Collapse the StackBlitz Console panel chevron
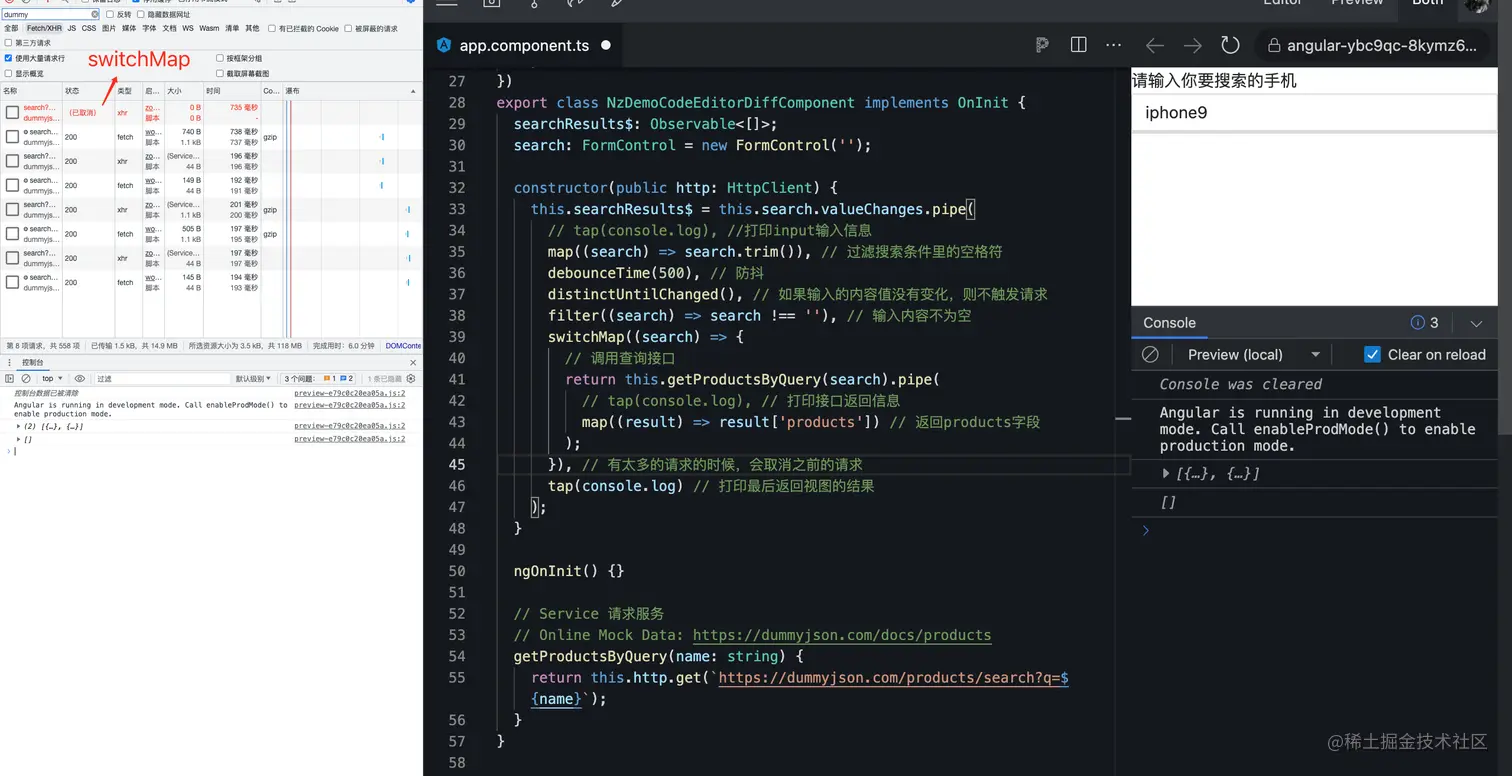 [1476, 323]
